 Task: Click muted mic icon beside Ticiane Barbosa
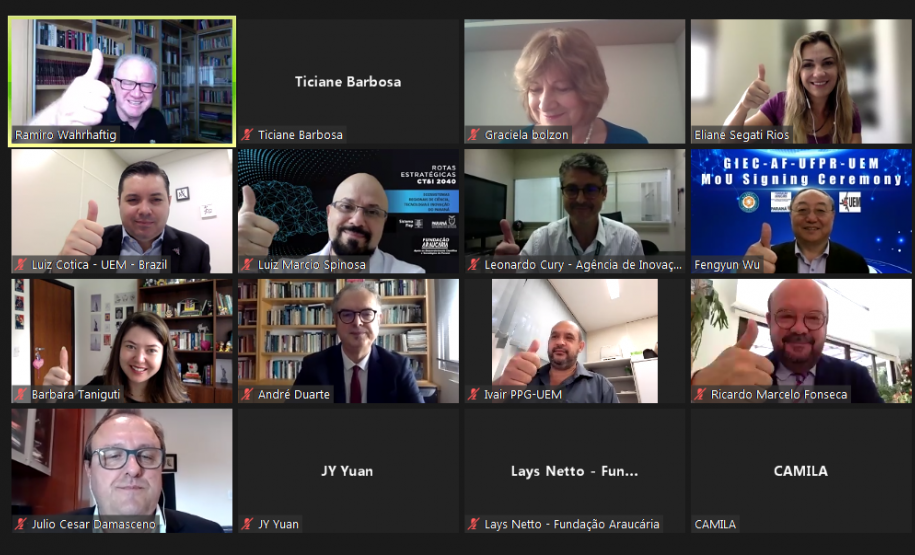pyautogui.click(x=247, y=135)
